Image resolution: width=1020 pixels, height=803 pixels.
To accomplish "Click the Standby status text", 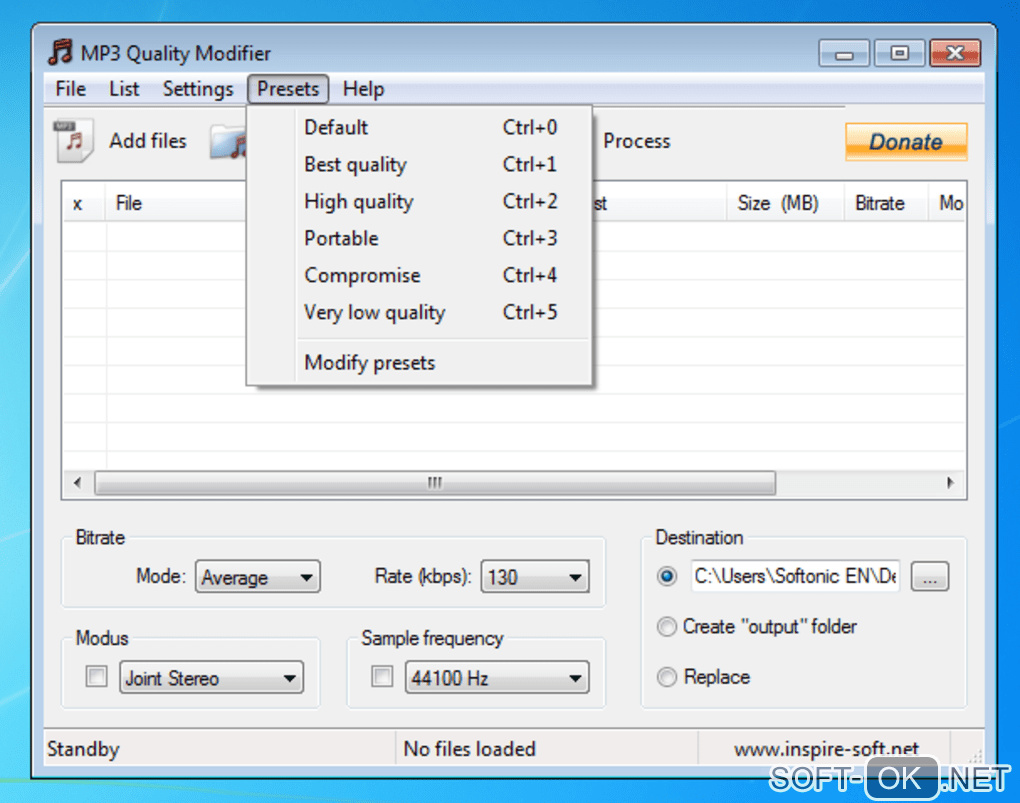I will (83, 749).
